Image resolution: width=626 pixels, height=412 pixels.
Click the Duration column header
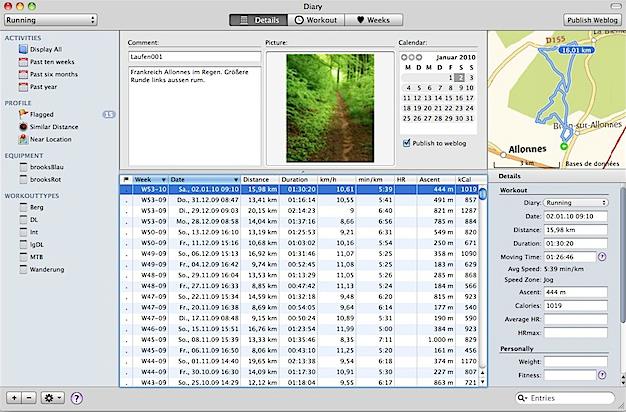tap(298, 180)
